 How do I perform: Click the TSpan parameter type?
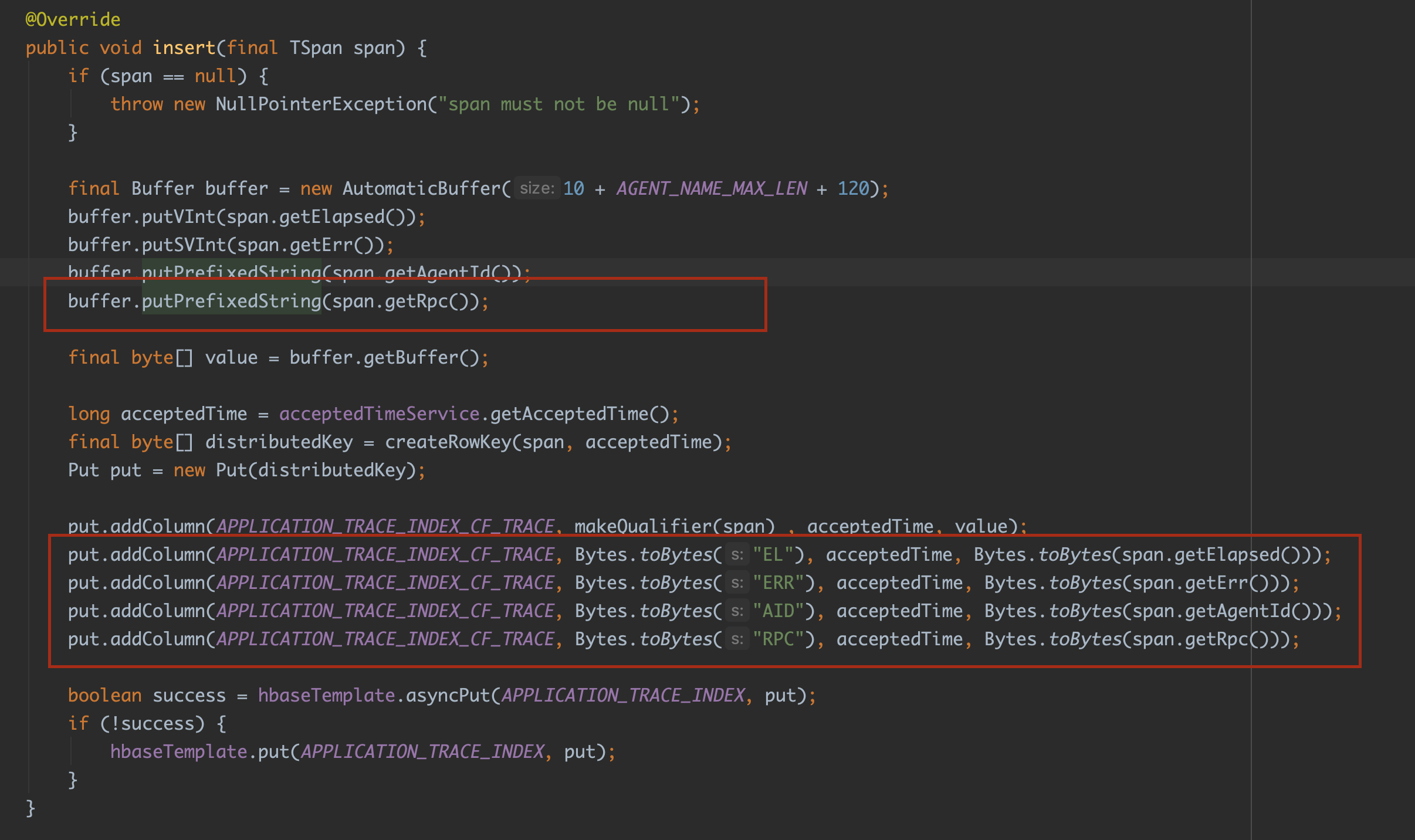click(x=315, y=48)
